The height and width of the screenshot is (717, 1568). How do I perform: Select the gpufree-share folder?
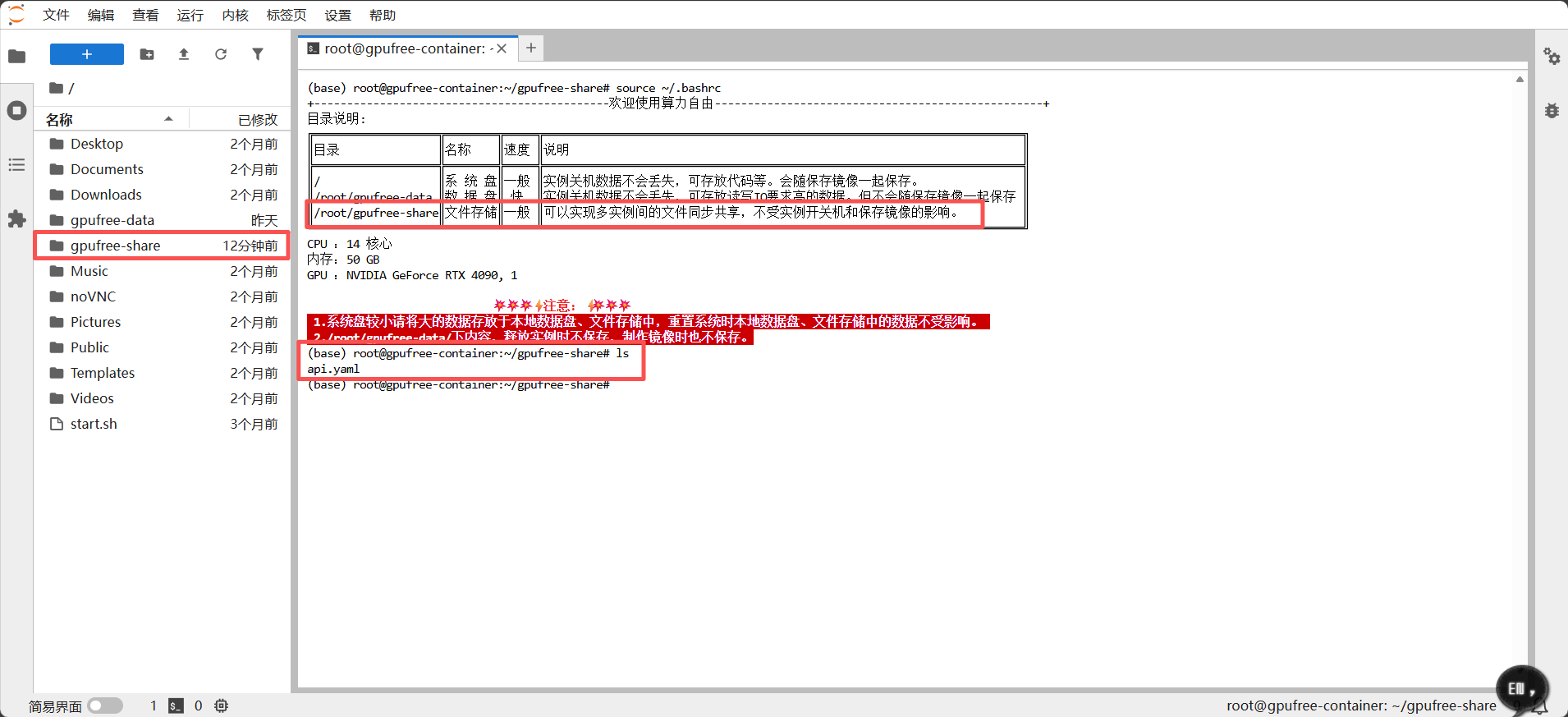[x=163, y=246]
